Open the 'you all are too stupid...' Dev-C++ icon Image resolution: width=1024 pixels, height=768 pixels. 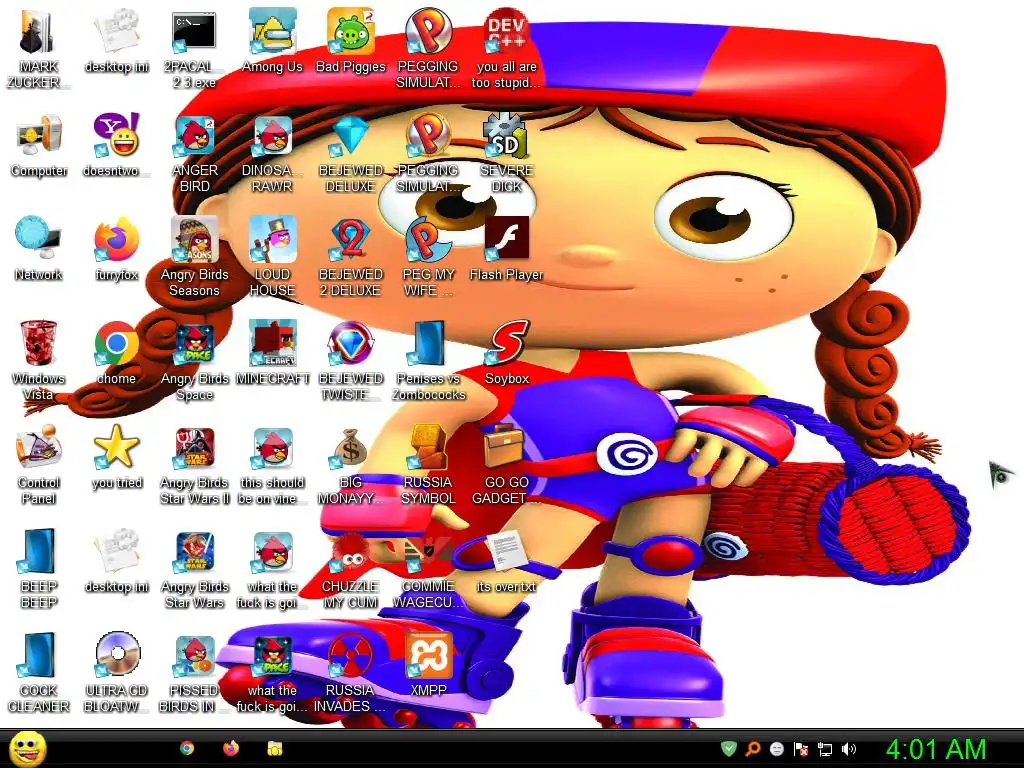click(x=506, y=49)
